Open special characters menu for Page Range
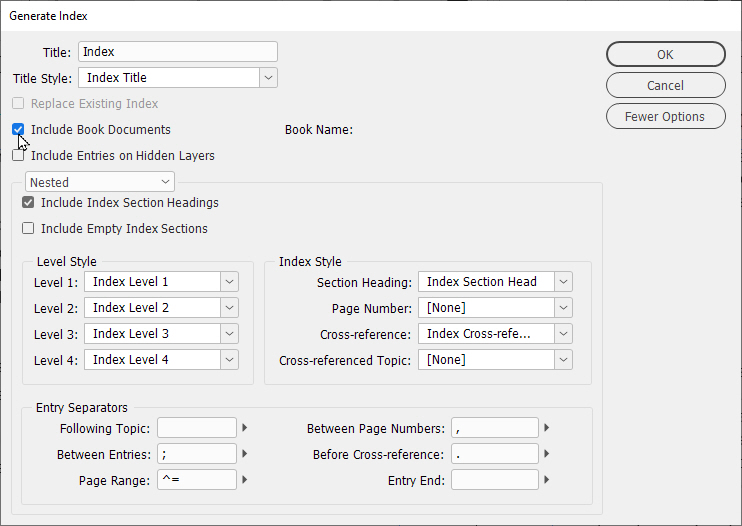Image resolution: width=742 pixels, height=526 pixels. pyautogui.click(x=245, y=480)
